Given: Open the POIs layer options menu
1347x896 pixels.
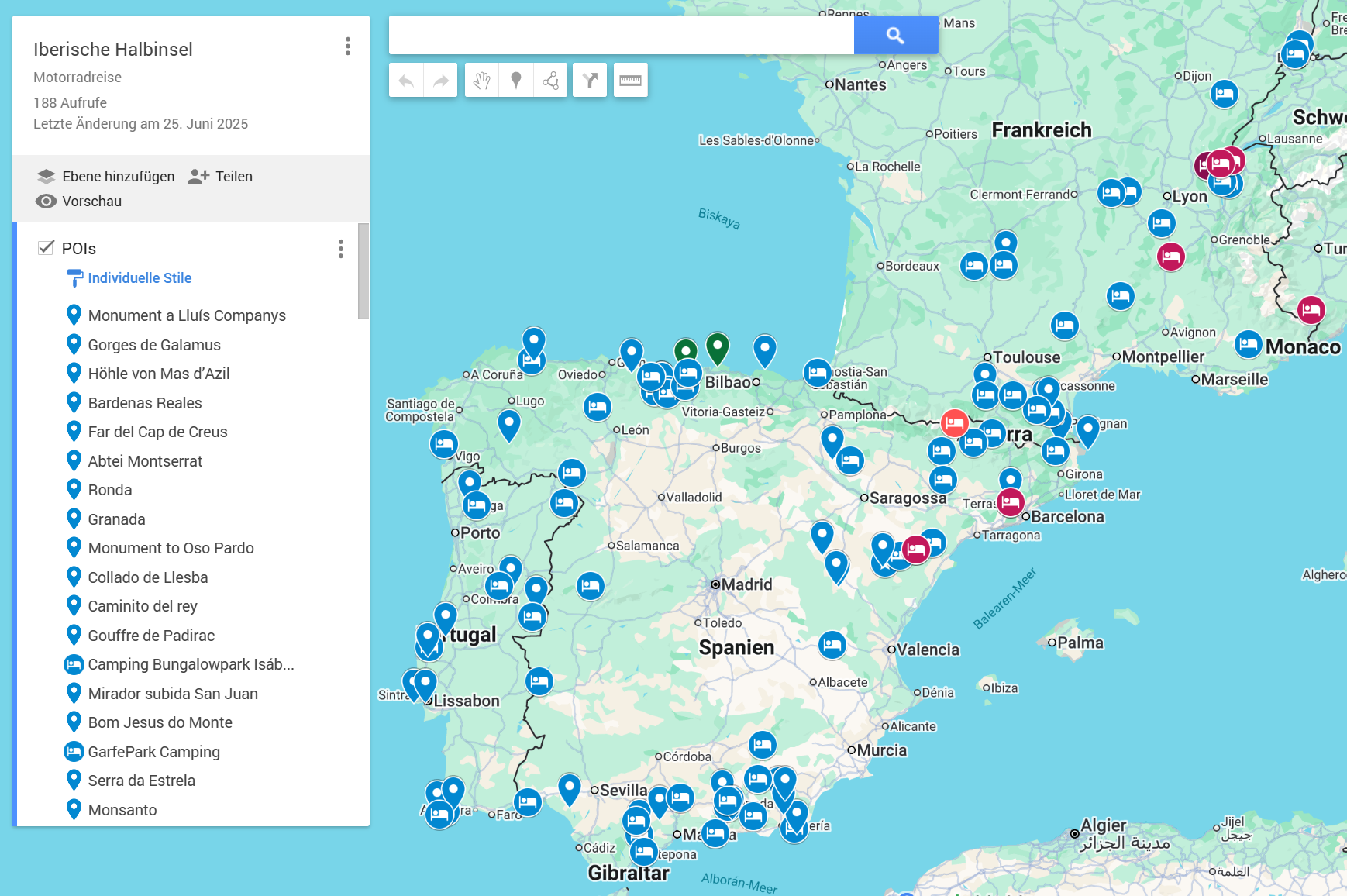Looking at the screenshot, I should (x=340, y=249).
